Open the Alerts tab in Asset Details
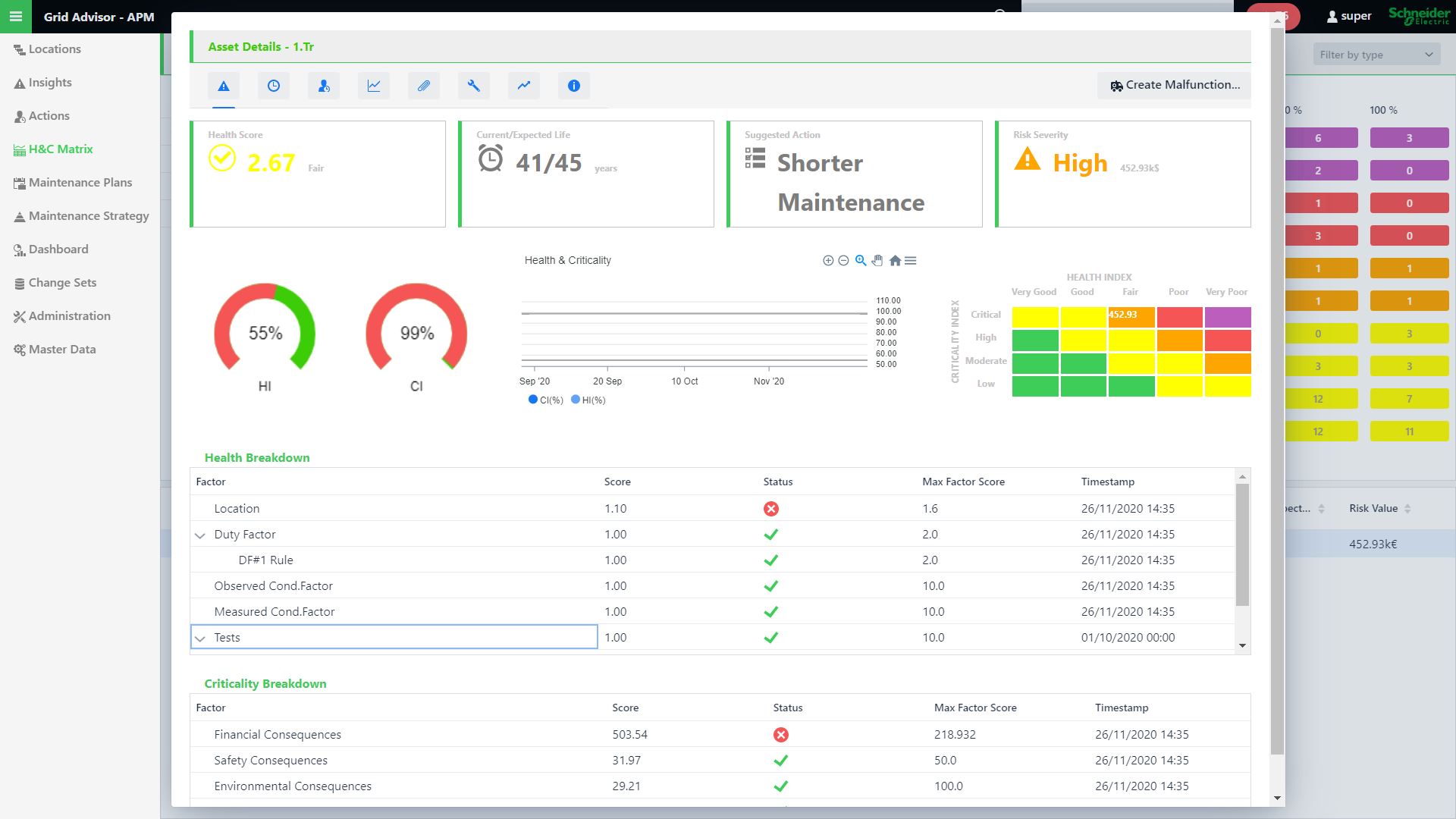This screenshot has width=1456, height=819. (223, 86)
